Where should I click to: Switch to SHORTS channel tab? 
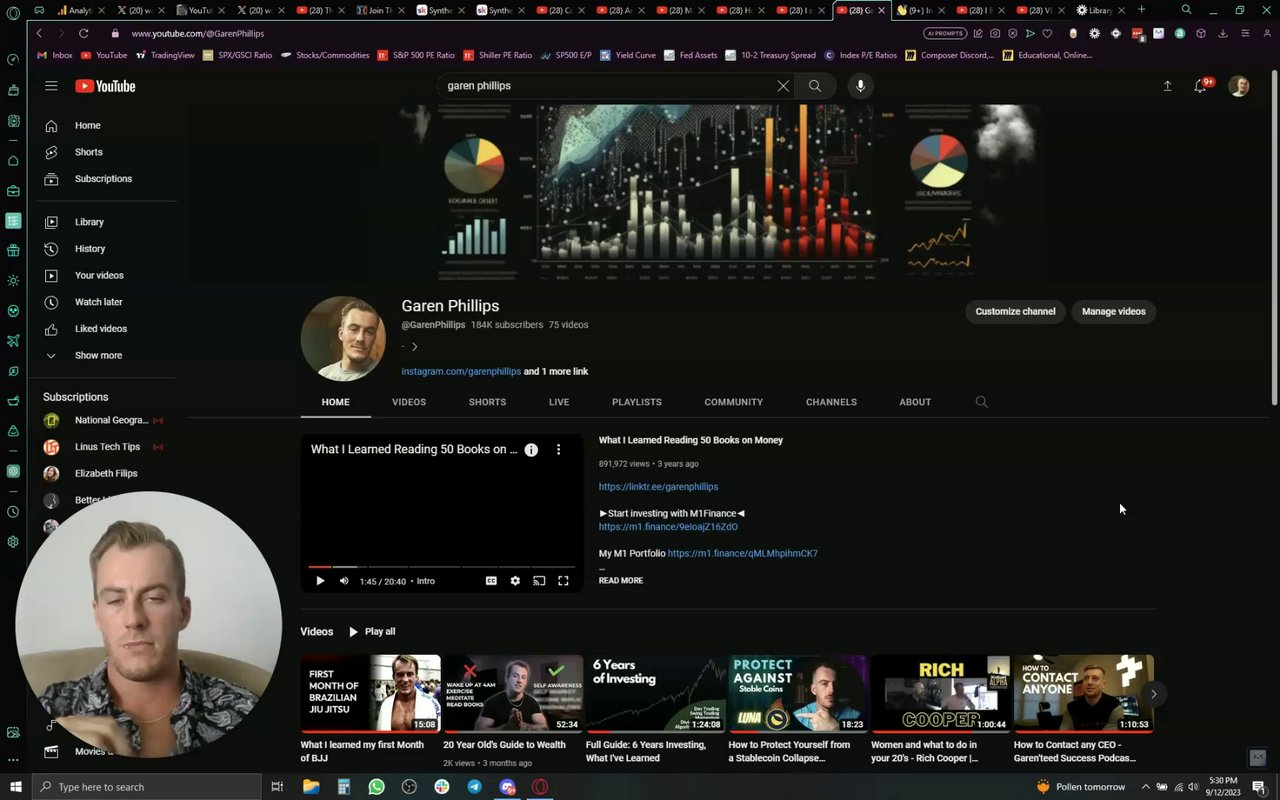coord(487,402)
